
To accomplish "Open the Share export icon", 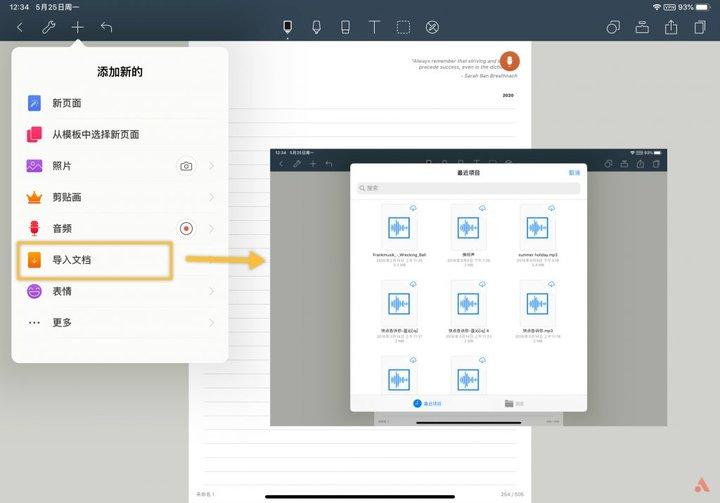I will coord(671,27).
